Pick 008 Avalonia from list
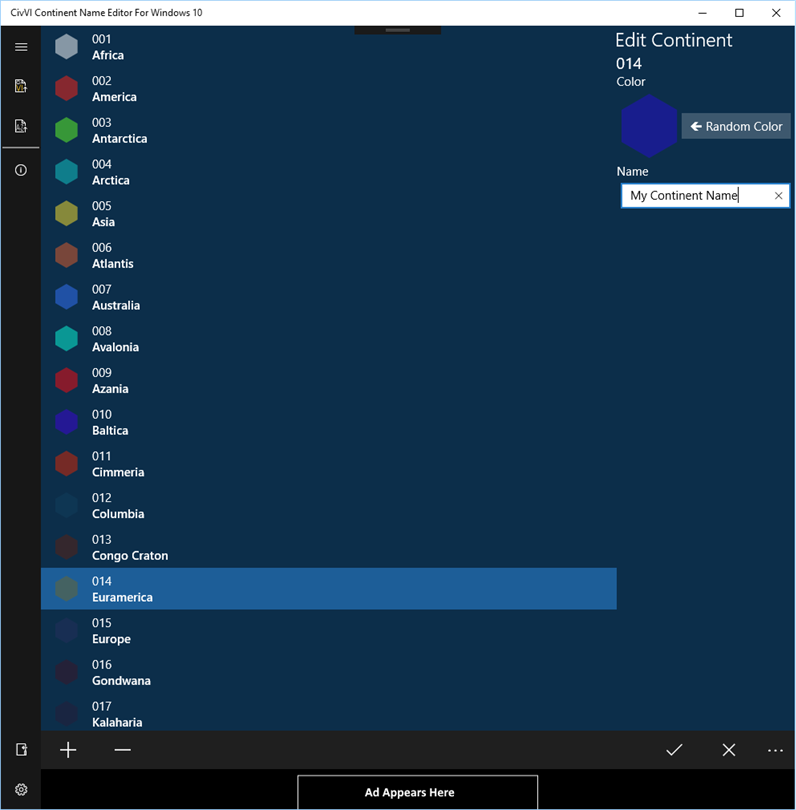The height and width of the screenshot is (810, 796). [329, 339]
